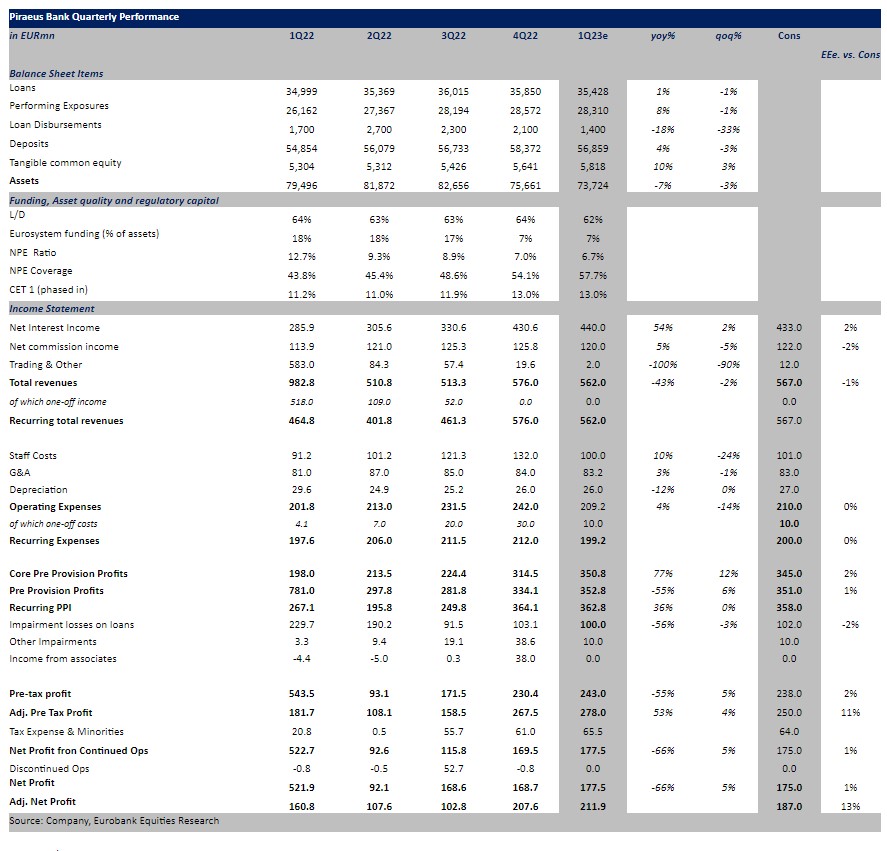Click the Loan Disbursements qoq% value -33%
This screenshot has height=851, width=887.
[729, 130]
